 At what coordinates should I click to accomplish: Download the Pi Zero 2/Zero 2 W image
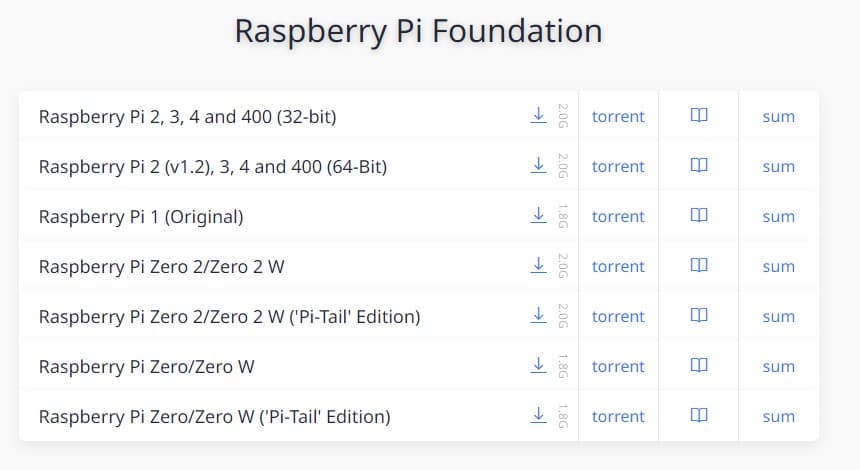click(x=539, y=265)
